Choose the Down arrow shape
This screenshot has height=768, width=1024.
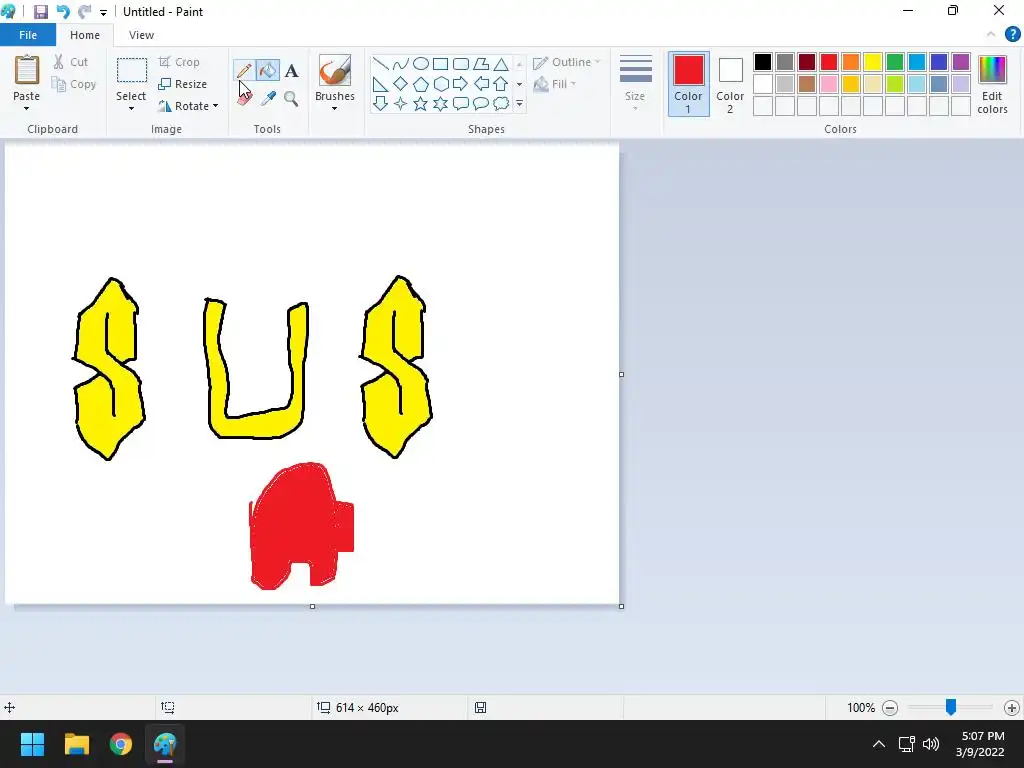(x=381, y=103)
